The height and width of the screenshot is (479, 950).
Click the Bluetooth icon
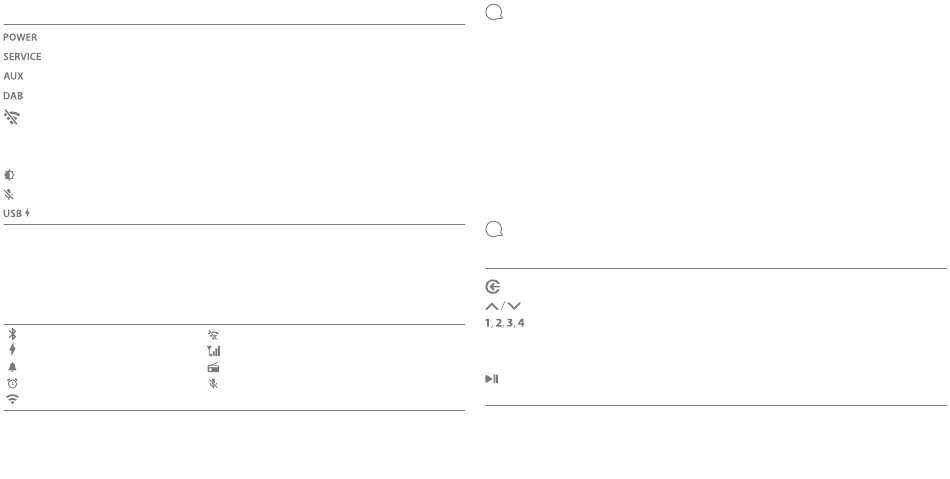tap(12, 334)
